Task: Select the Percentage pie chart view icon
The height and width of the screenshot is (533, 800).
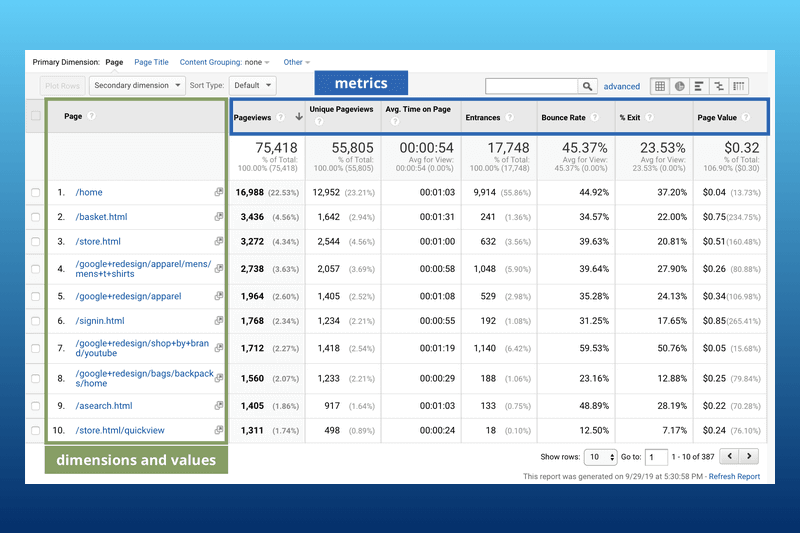Action: 680,87
